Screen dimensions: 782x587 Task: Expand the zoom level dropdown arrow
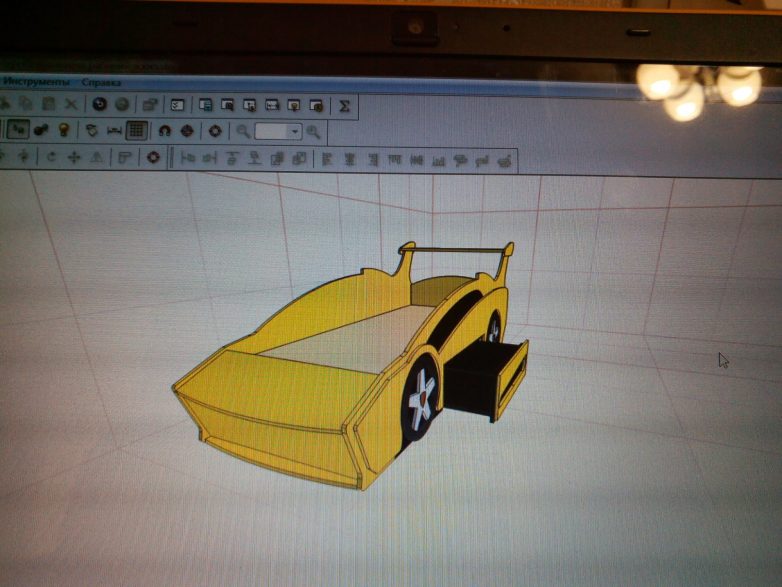(294, 131)
